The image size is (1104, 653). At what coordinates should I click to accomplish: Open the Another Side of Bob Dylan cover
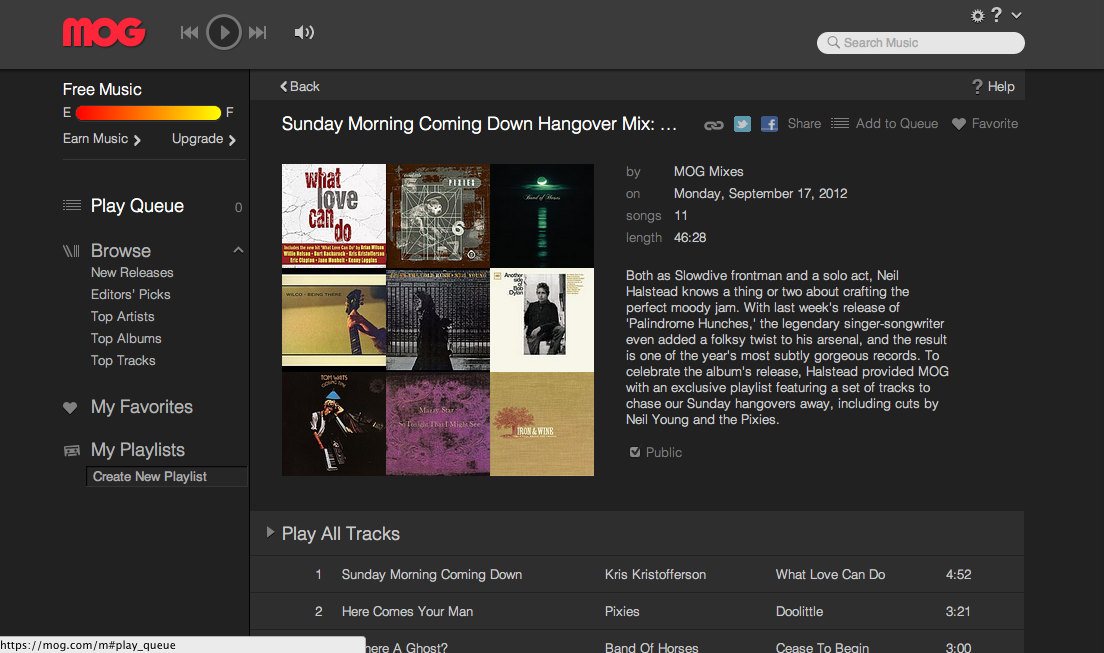pyautogui.click(x=542, y=320)
